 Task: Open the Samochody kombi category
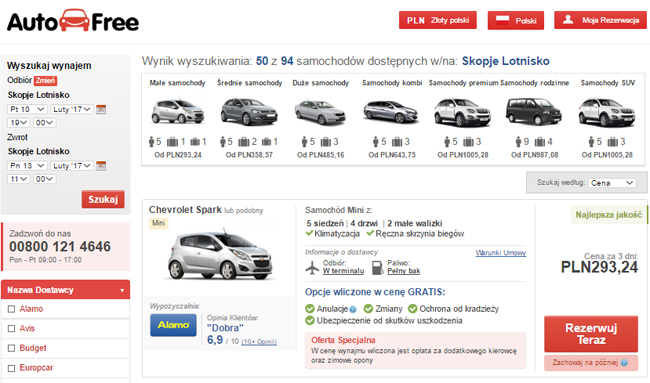tap(392, 83)
